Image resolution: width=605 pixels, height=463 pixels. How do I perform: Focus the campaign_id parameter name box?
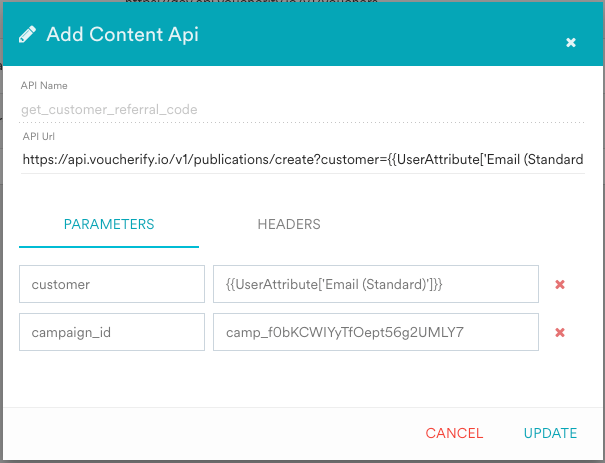[x=112, y=332]
